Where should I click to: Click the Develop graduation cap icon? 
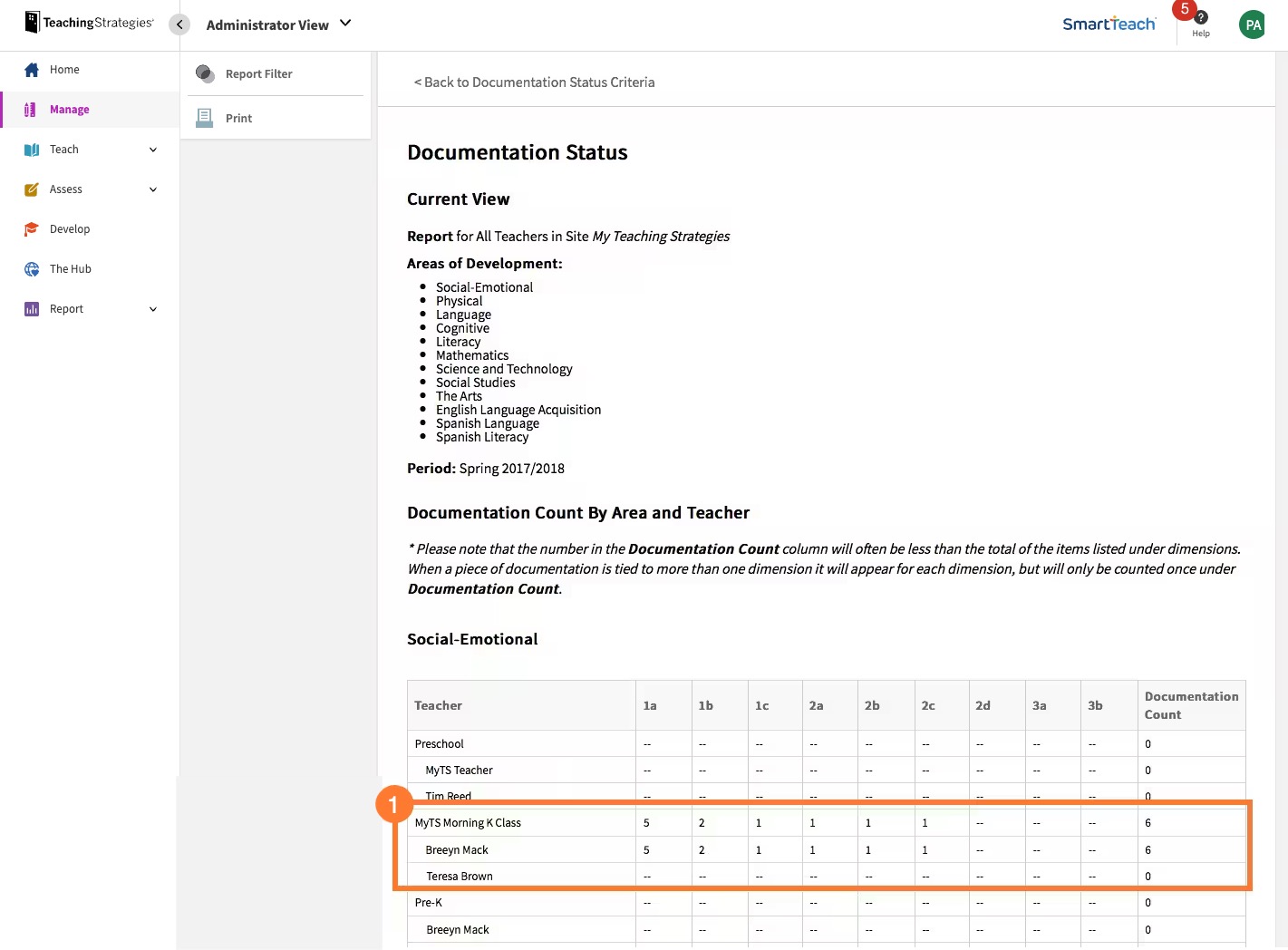(30, 228)
